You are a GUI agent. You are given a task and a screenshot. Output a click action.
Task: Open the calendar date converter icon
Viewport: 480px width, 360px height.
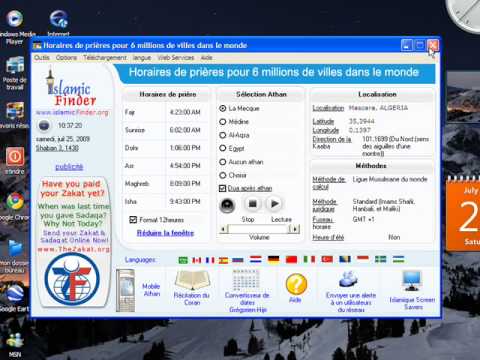[x=246, y=280]
